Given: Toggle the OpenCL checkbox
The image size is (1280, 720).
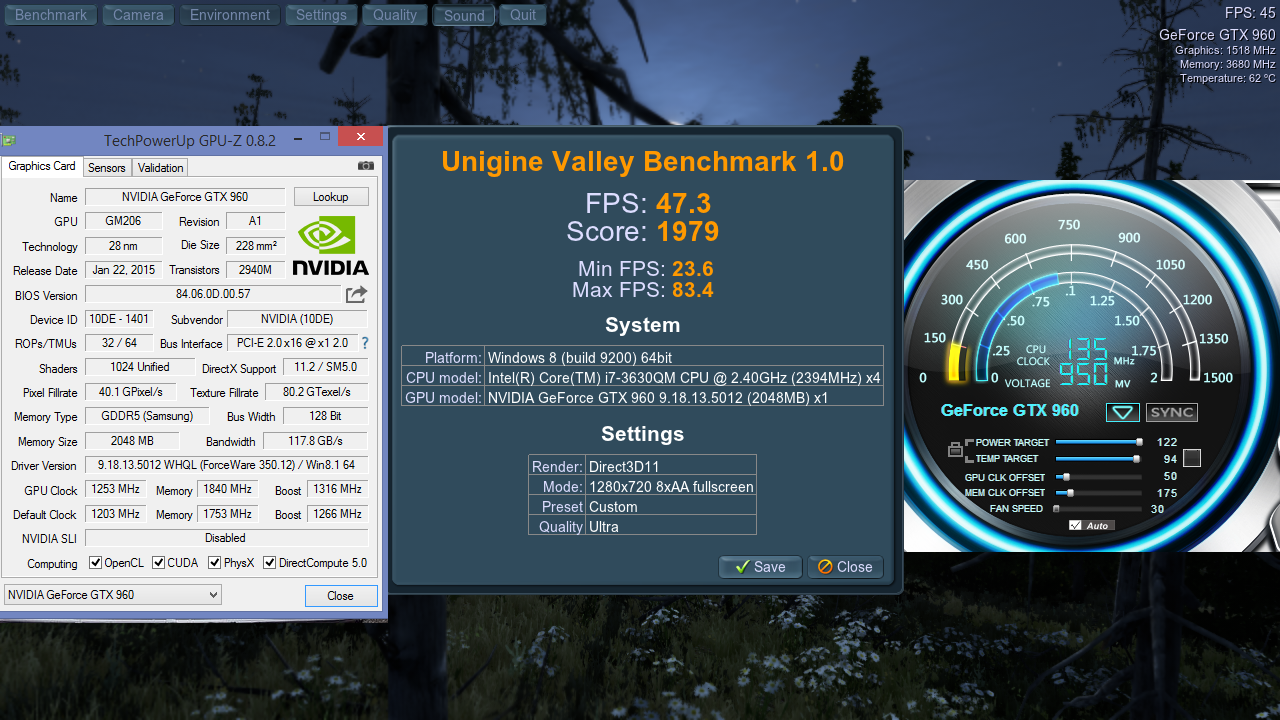Looking at the screenshot, I should (x=96, y=563).
